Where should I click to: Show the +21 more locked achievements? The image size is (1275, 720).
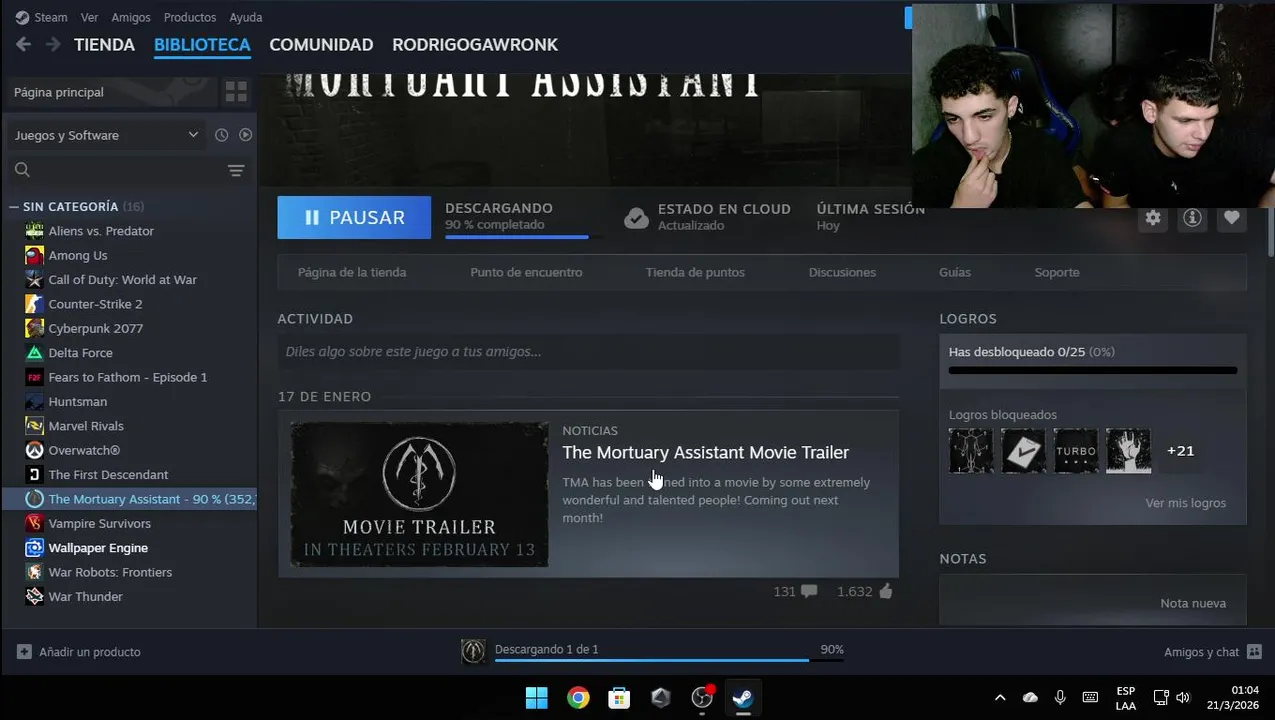tap(1180, 451)
